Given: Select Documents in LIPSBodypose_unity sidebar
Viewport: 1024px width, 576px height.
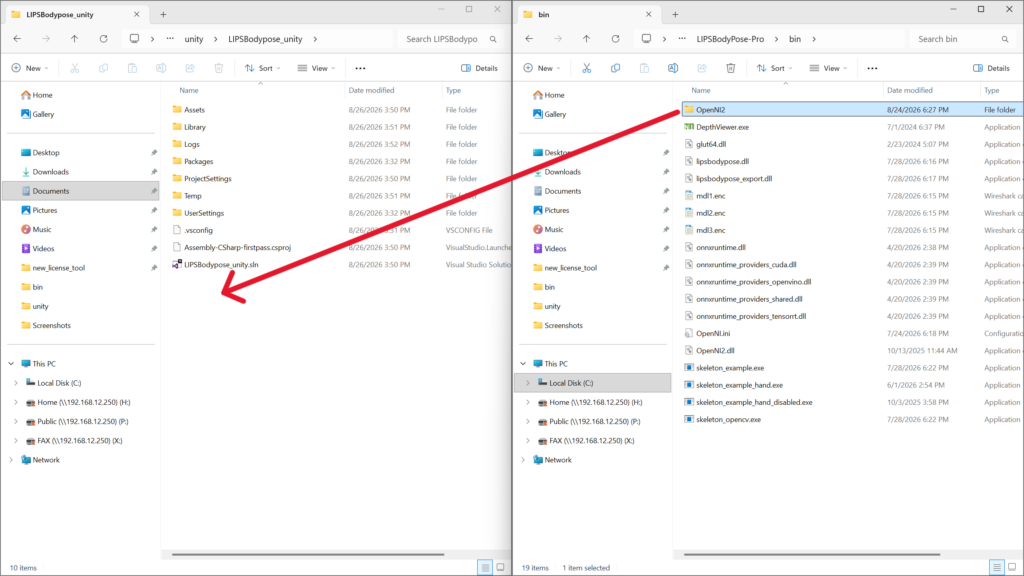Looking at the screenshot, I should [82, 191].
